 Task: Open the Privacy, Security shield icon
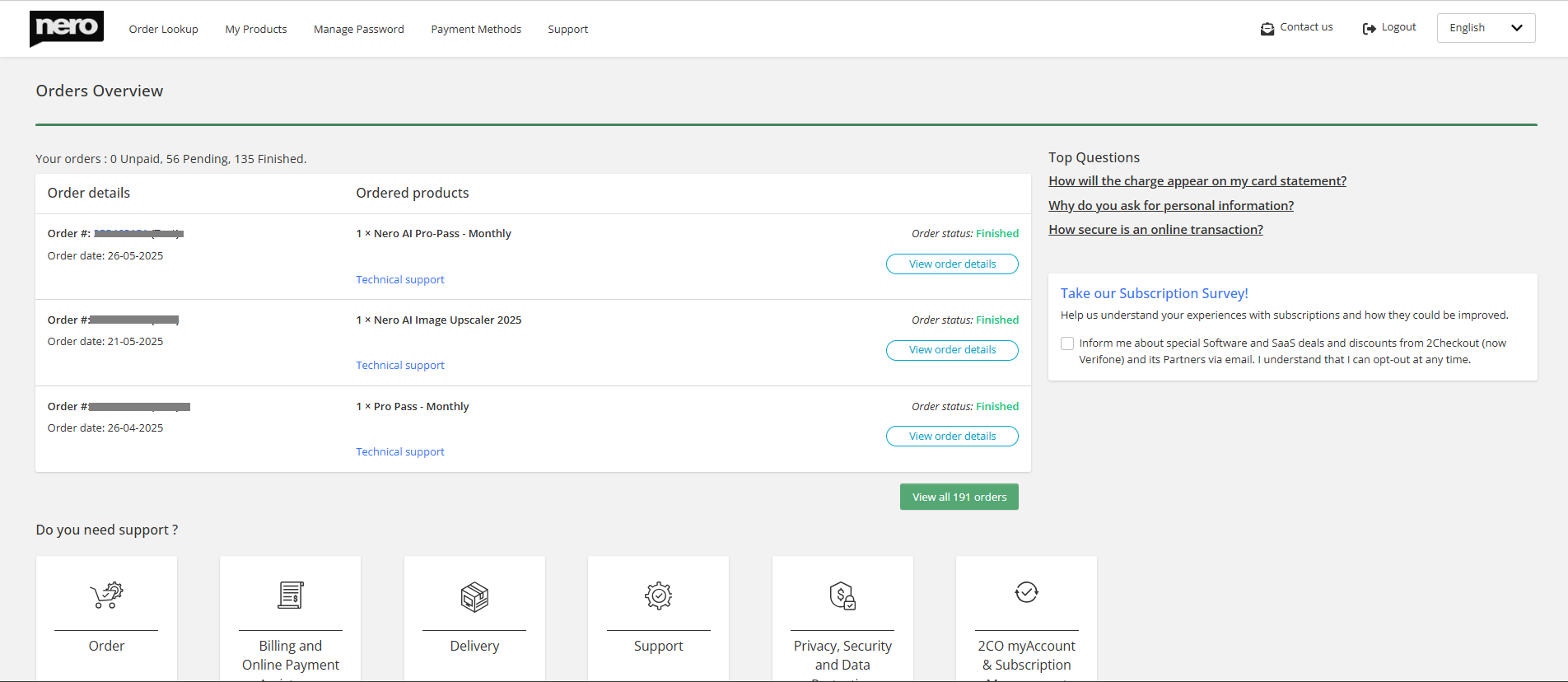click(842, 595)
